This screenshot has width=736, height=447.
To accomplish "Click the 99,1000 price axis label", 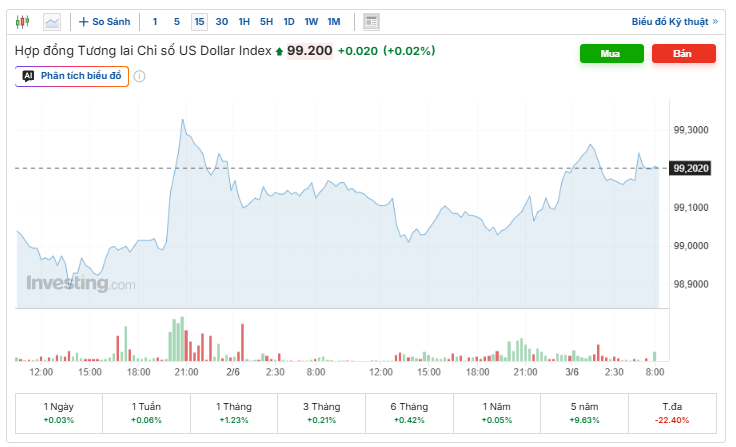I will (x=691, y=208).
